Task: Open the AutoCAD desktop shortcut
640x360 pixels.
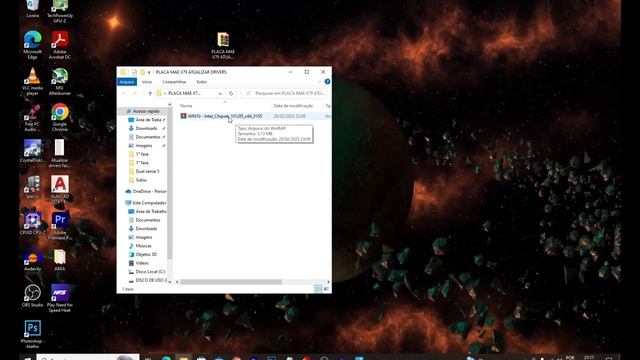Action: 60,189
